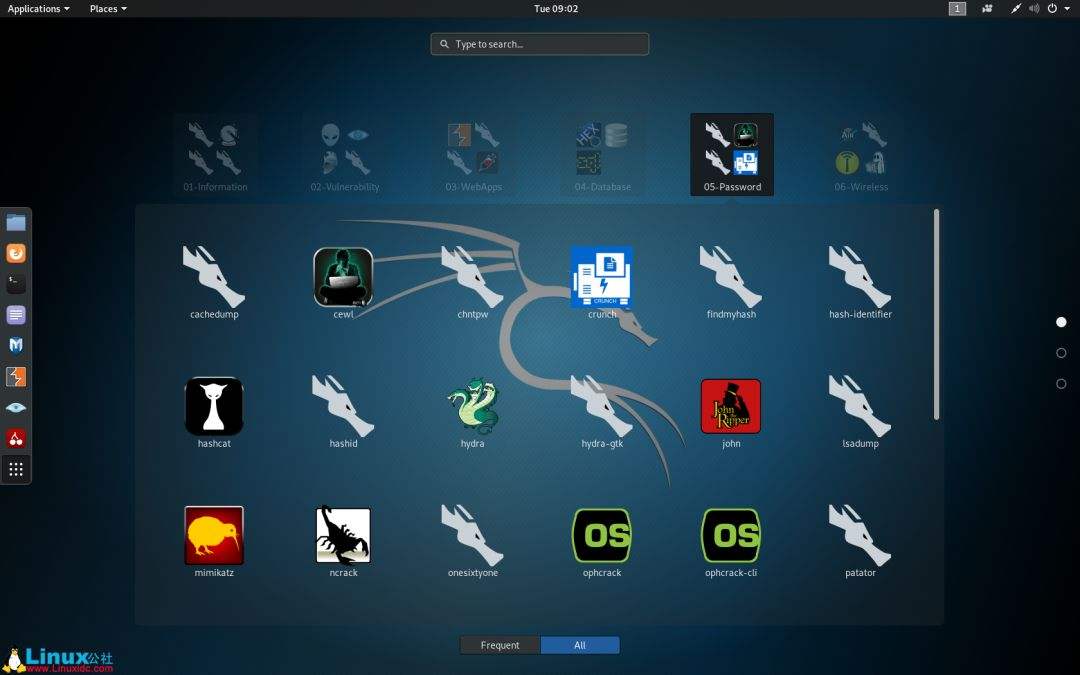Launch the eye-shaped dock application

tap(16, 408)
